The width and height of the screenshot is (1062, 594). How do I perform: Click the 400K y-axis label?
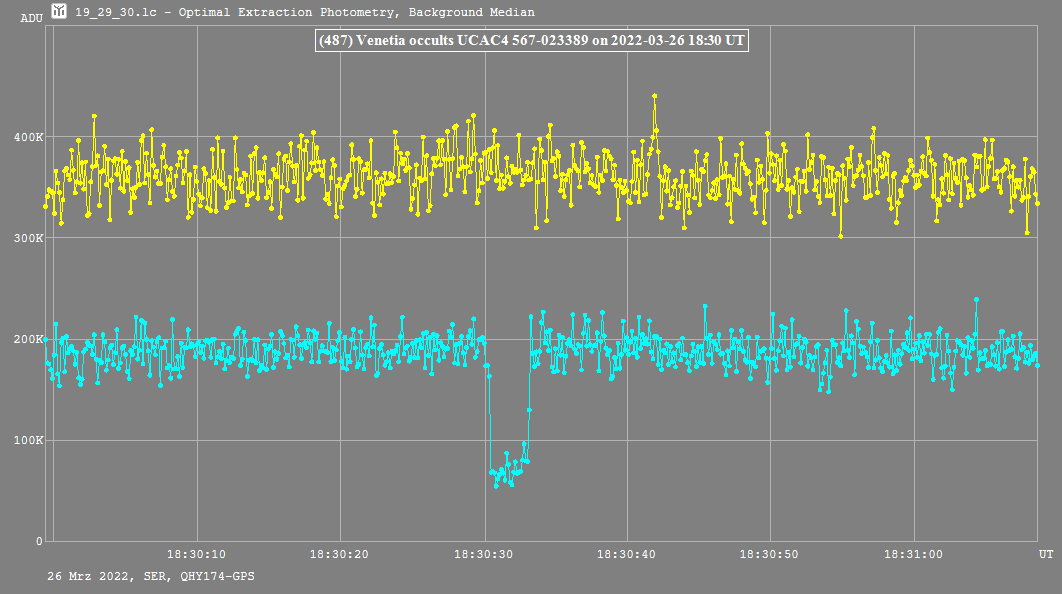28,137
